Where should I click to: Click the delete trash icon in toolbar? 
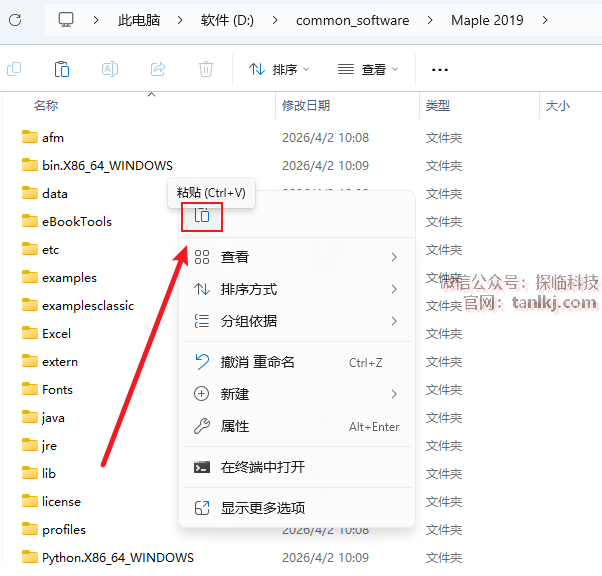click(x=206, y=70)
